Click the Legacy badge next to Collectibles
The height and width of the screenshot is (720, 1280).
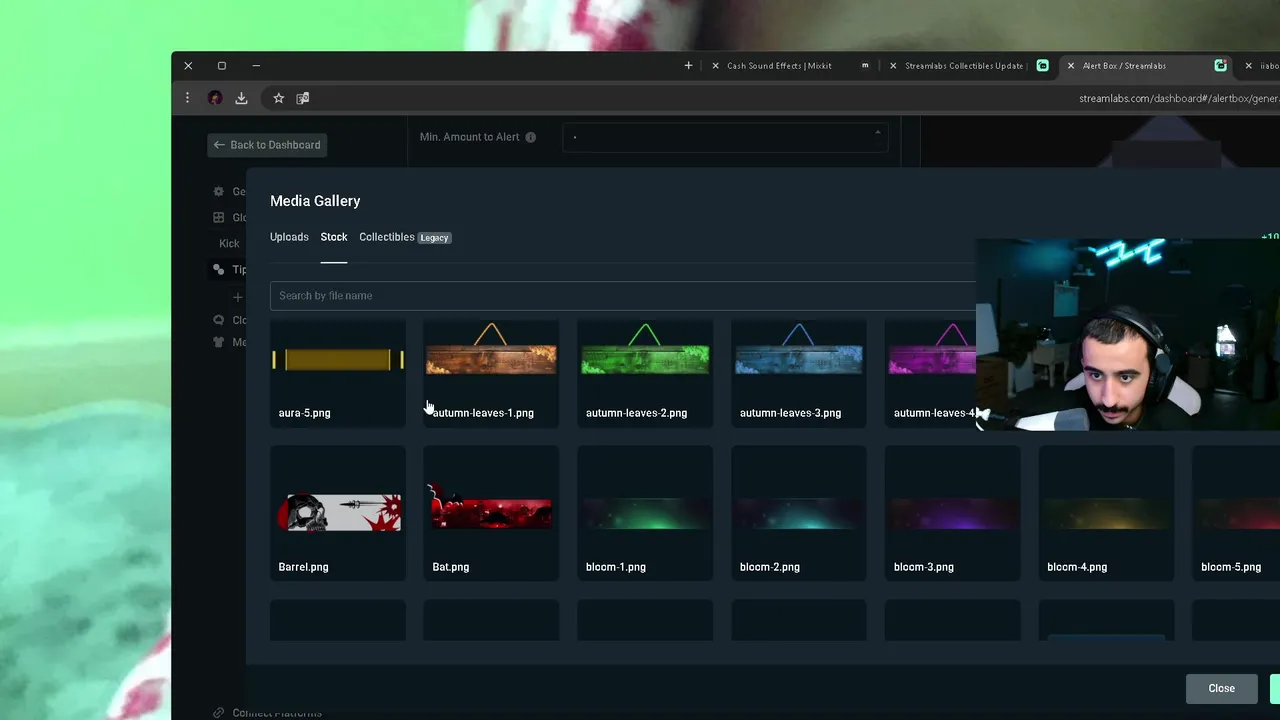tap(434, 238)
